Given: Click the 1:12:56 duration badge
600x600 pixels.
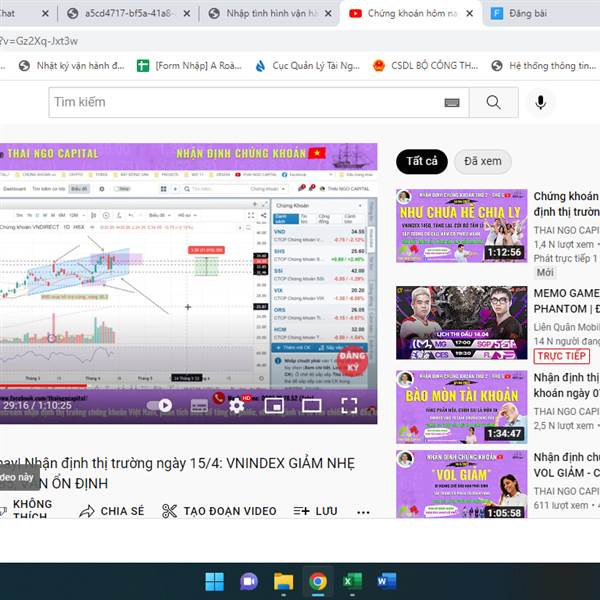Looking at the screenshot, I should (504, 252).
